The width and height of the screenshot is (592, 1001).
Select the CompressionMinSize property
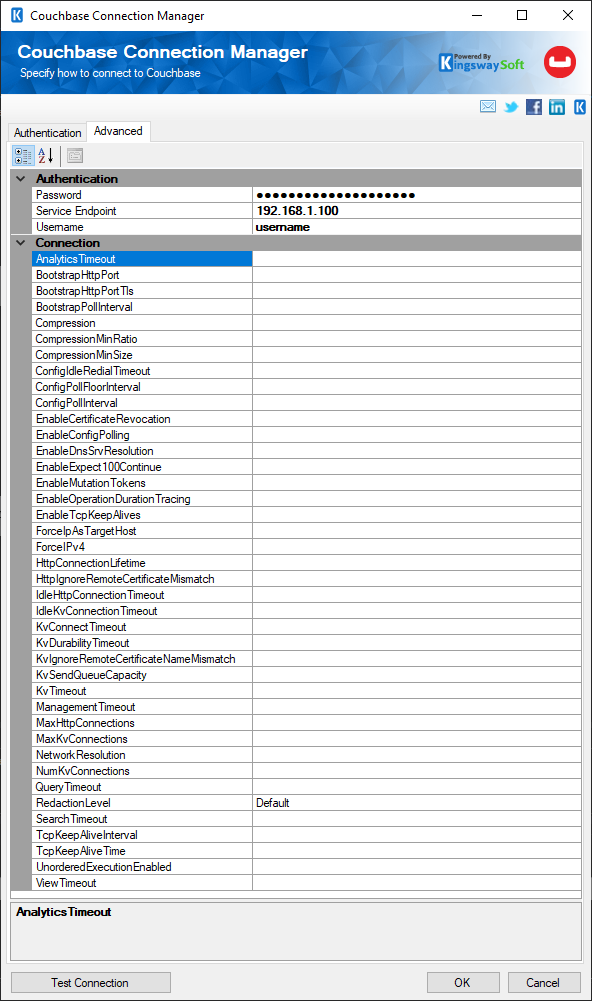tap(142, 354)
